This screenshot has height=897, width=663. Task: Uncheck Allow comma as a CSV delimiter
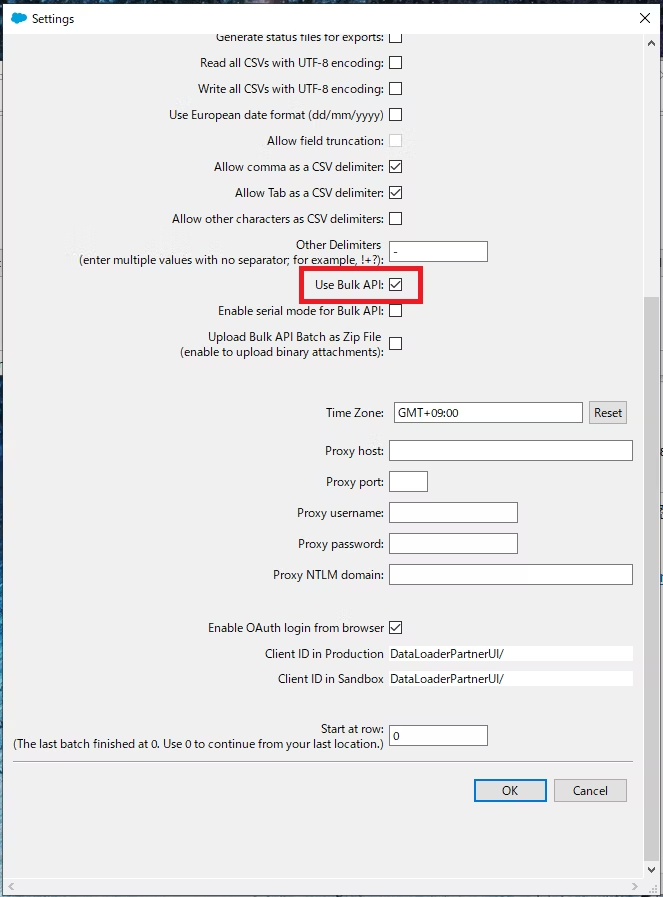coord(395,166)
